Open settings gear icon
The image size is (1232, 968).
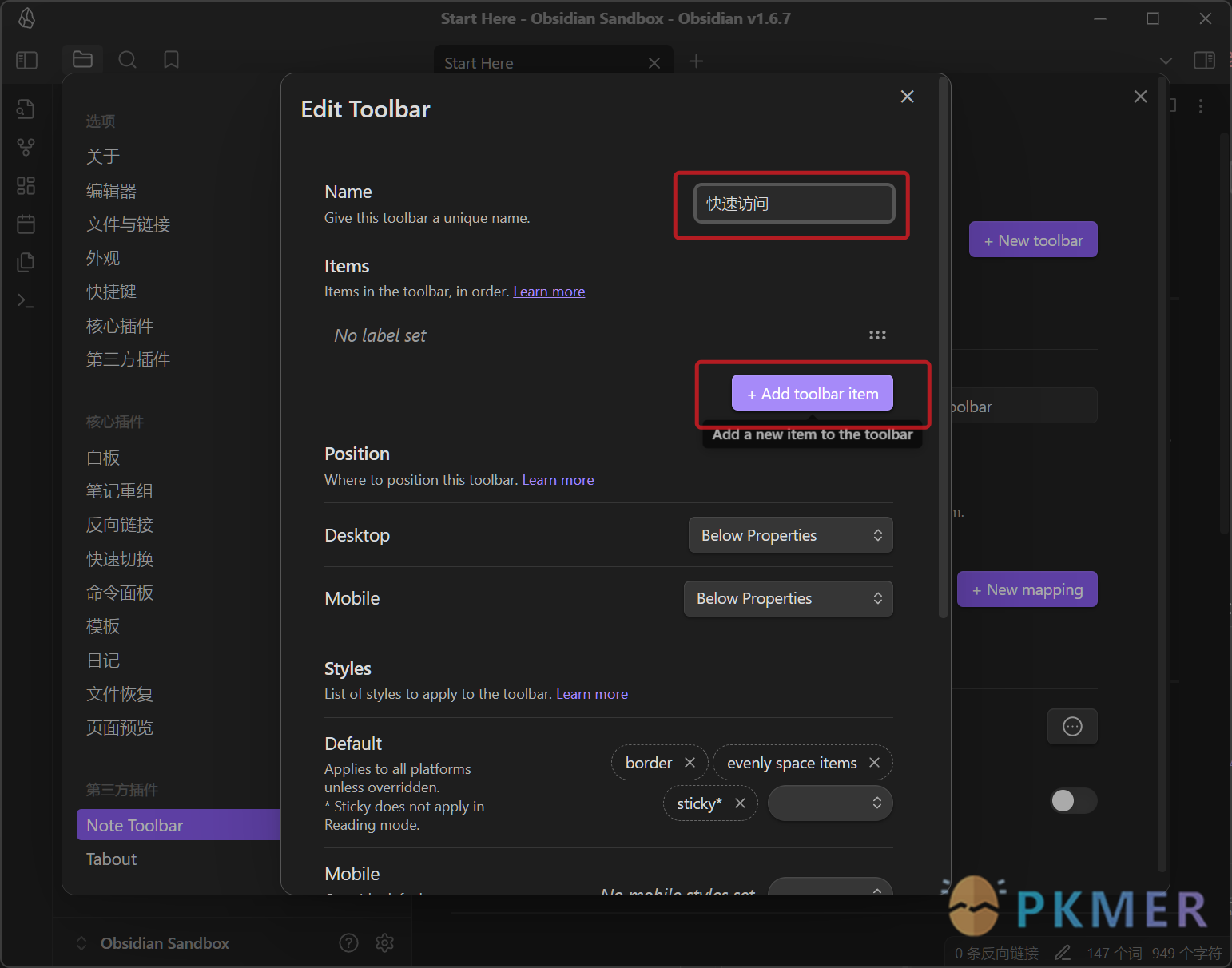(x=384, y=943)
